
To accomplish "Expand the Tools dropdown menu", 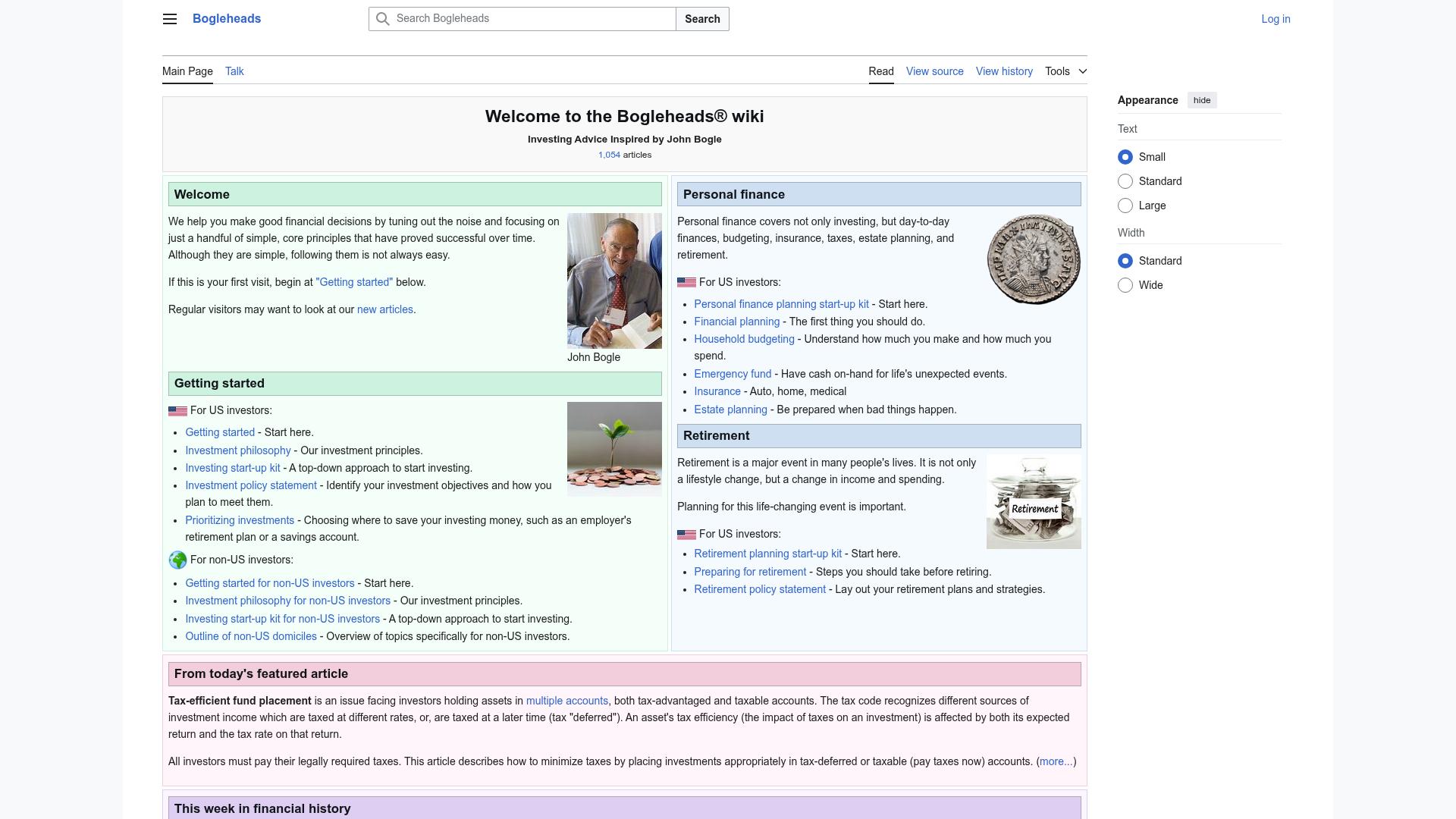I will pos(1065,71).
